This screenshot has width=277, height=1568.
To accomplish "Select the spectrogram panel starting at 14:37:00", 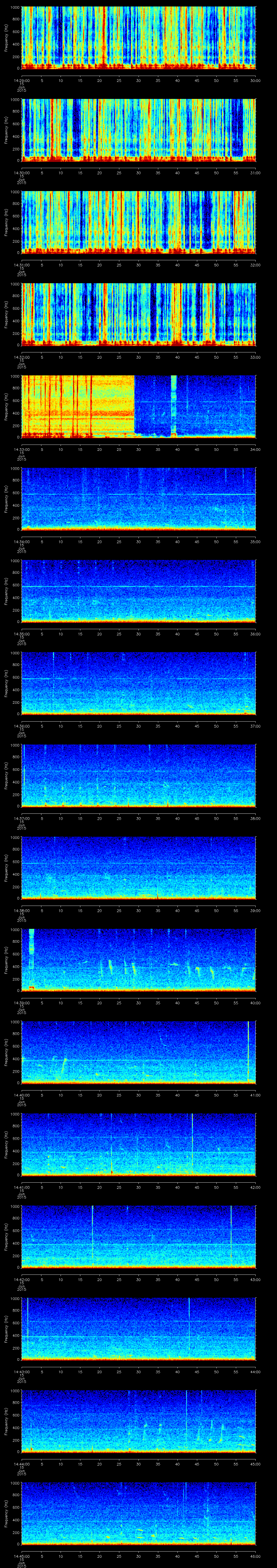I will 139,775.
